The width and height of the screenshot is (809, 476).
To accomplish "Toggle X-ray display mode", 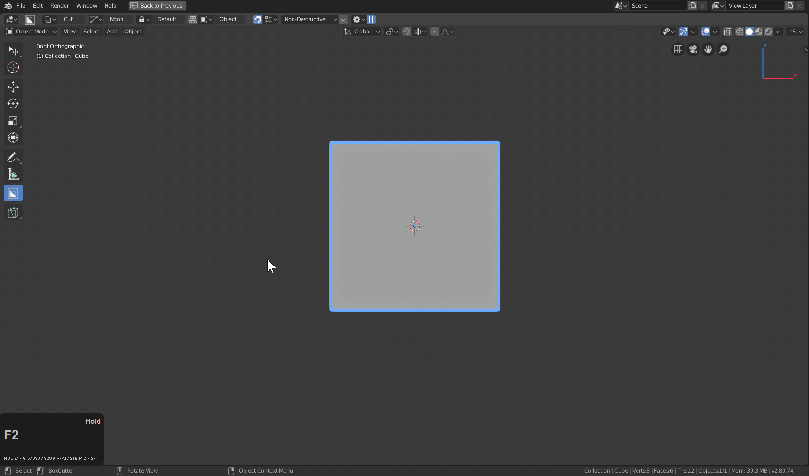I will [727, 32].
